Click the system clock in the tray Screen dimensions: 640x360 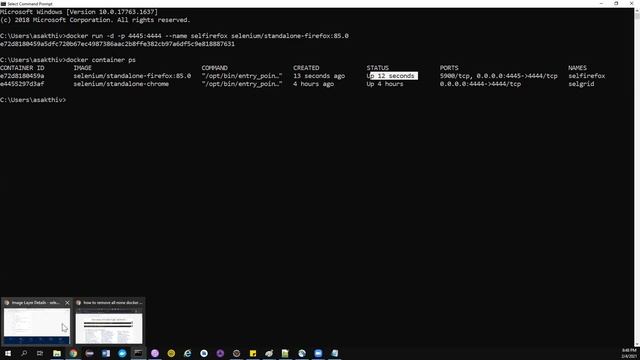point(629,353)
